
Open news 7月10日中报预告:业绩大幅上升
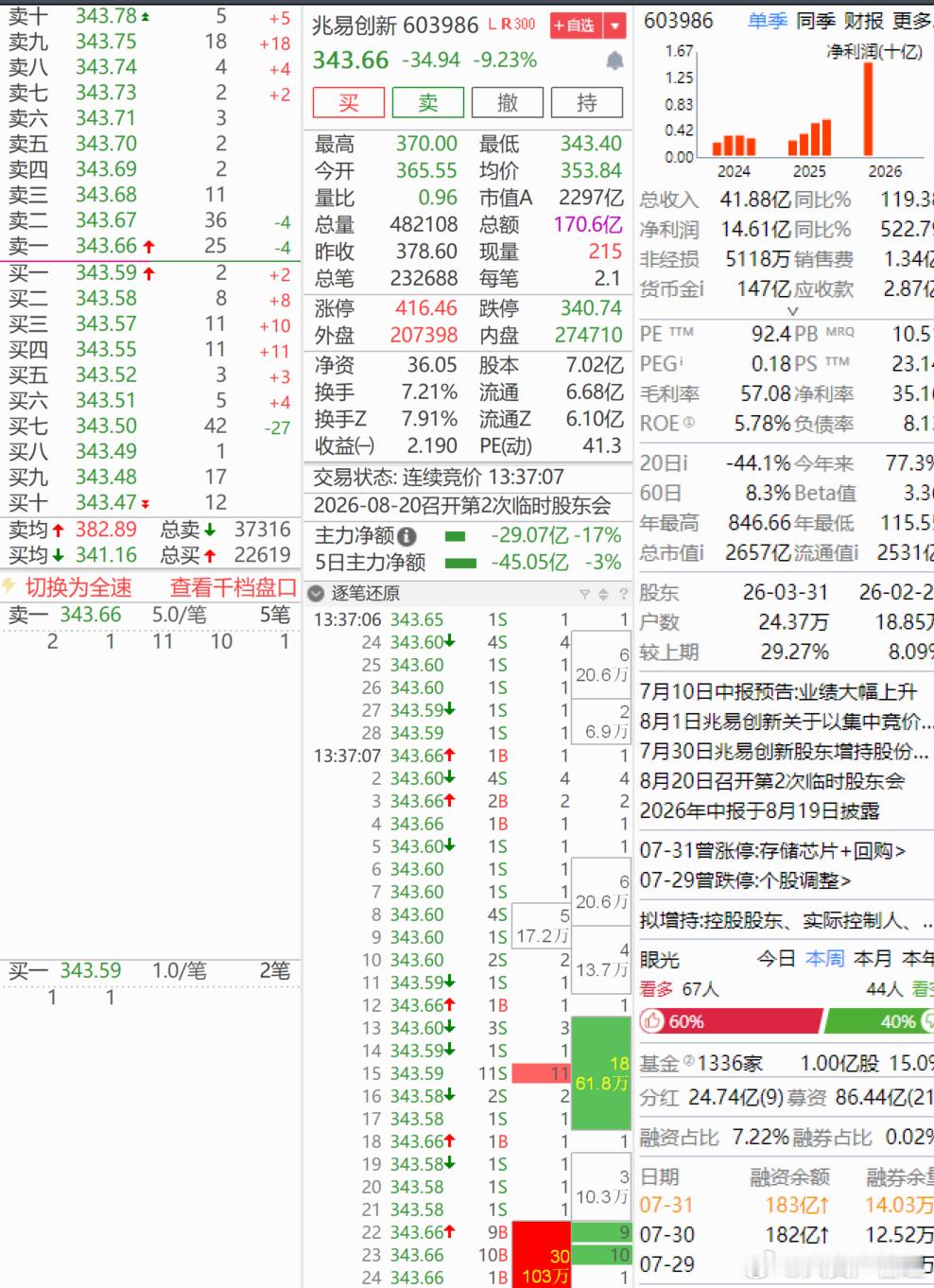(x=778, y=691)
